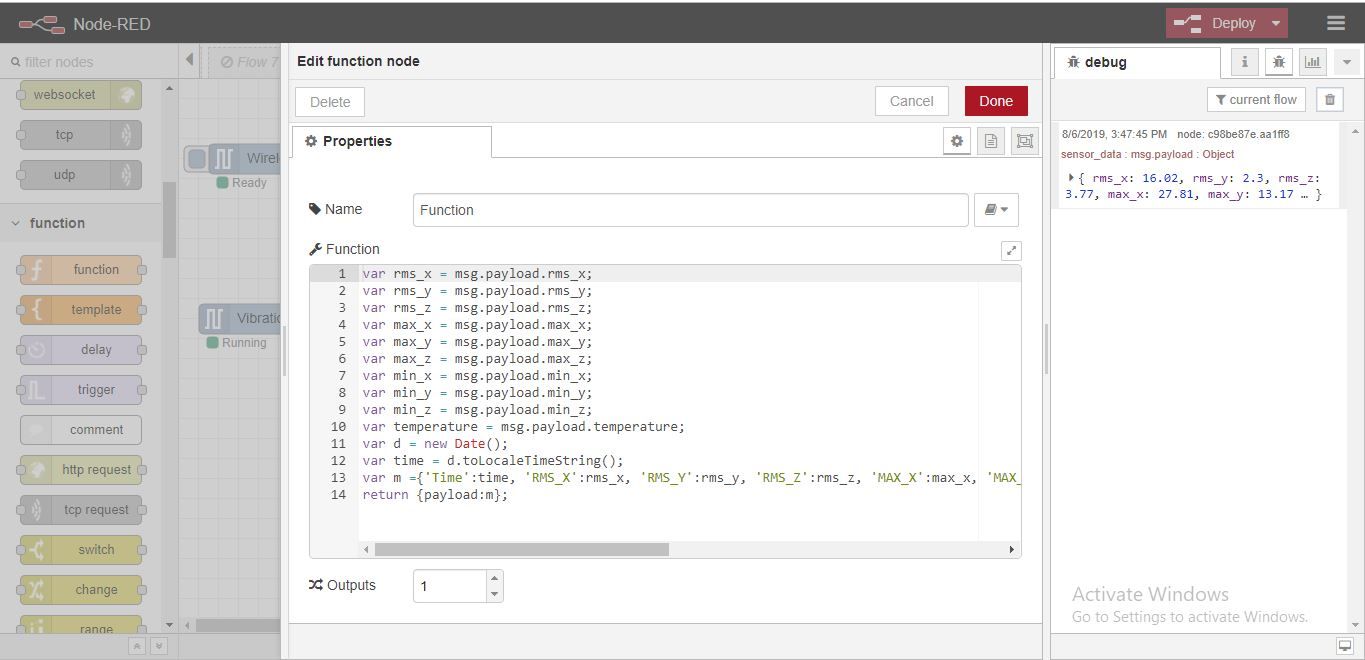The width and height of the screenshot is (1365, 660).
Task: Click the Node-RED logo in header
Action: tap(41, 23)
